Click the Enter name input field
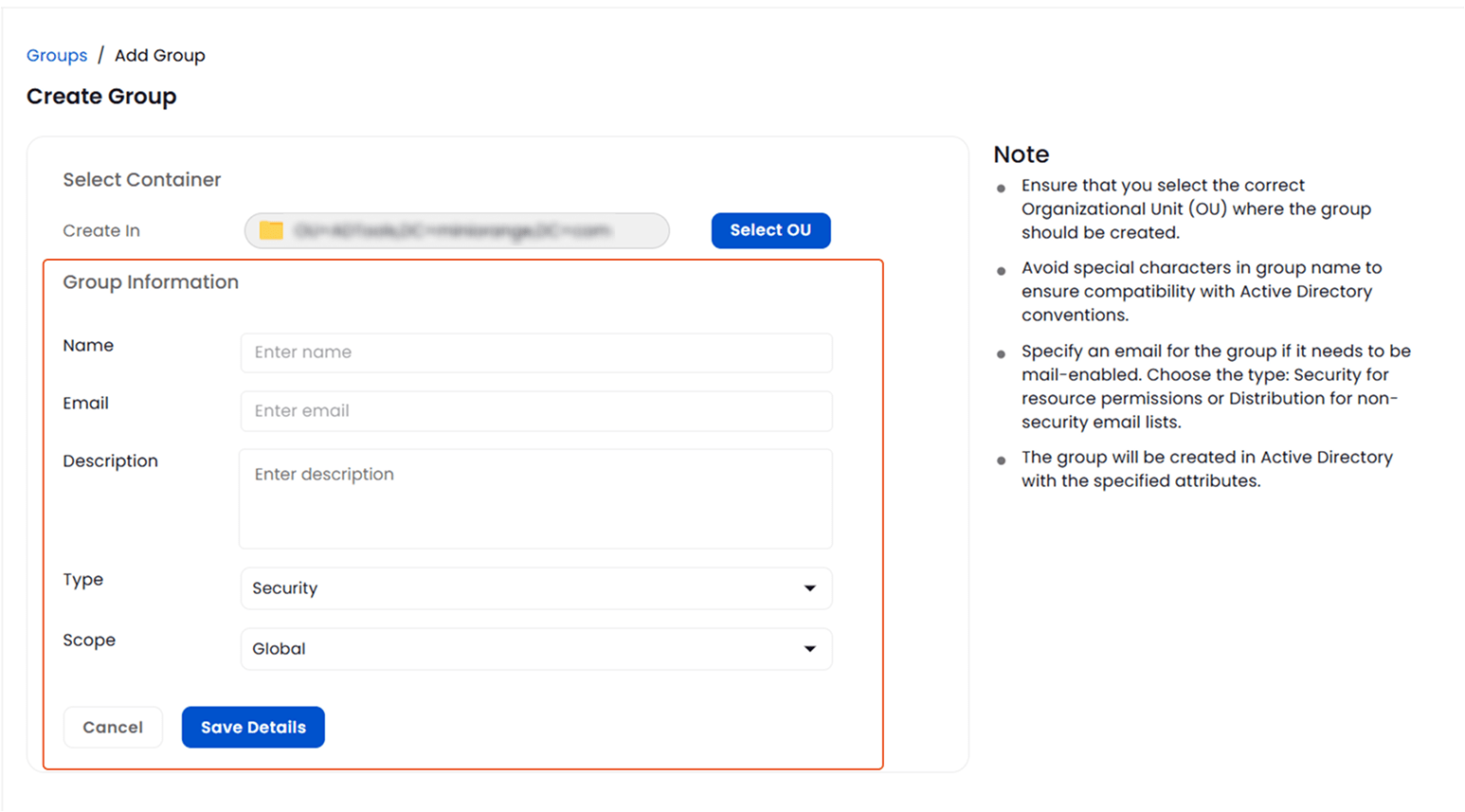 535,352
